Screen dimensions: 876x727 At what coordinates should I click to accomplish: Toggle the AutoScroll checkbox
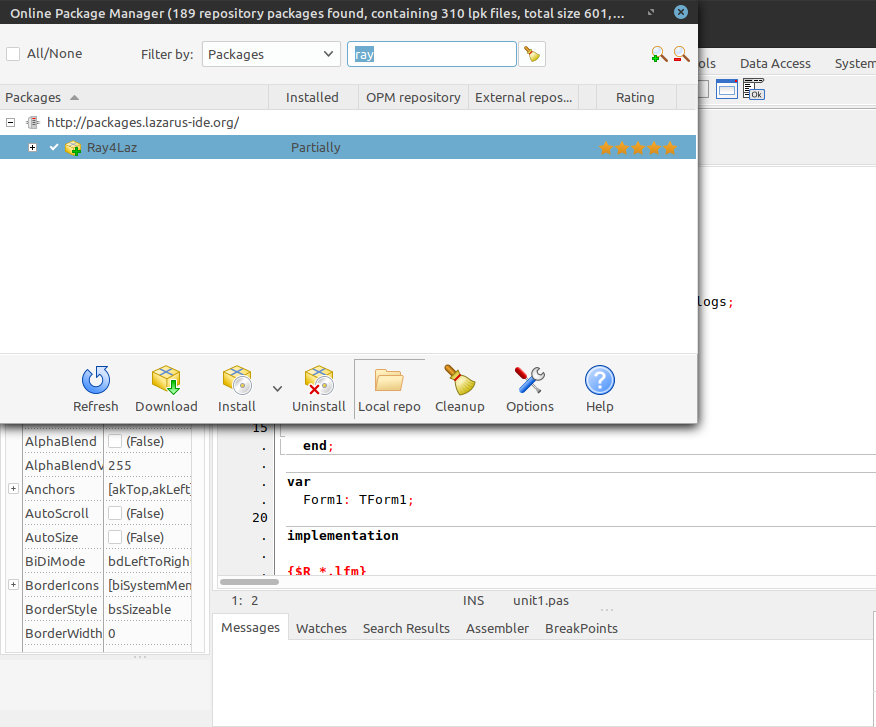pos(115,513)
